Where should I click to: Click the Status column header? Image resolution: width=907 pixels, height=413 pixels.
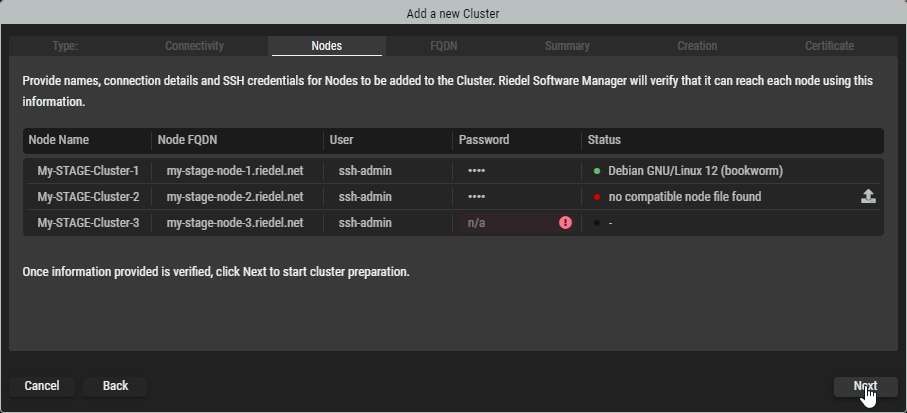click(604, 140)
